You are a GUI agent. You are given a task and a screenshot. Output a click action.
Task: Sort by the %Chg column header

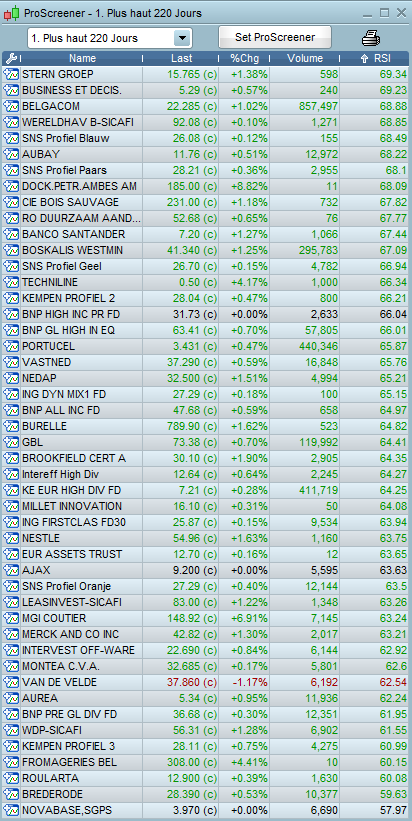click(244, 59)
